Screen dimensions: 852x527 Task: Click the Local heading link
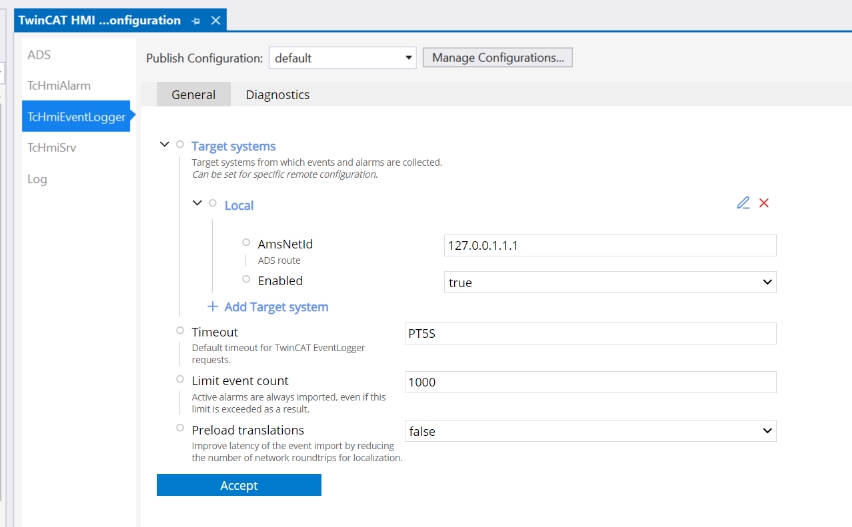[239, 205]
